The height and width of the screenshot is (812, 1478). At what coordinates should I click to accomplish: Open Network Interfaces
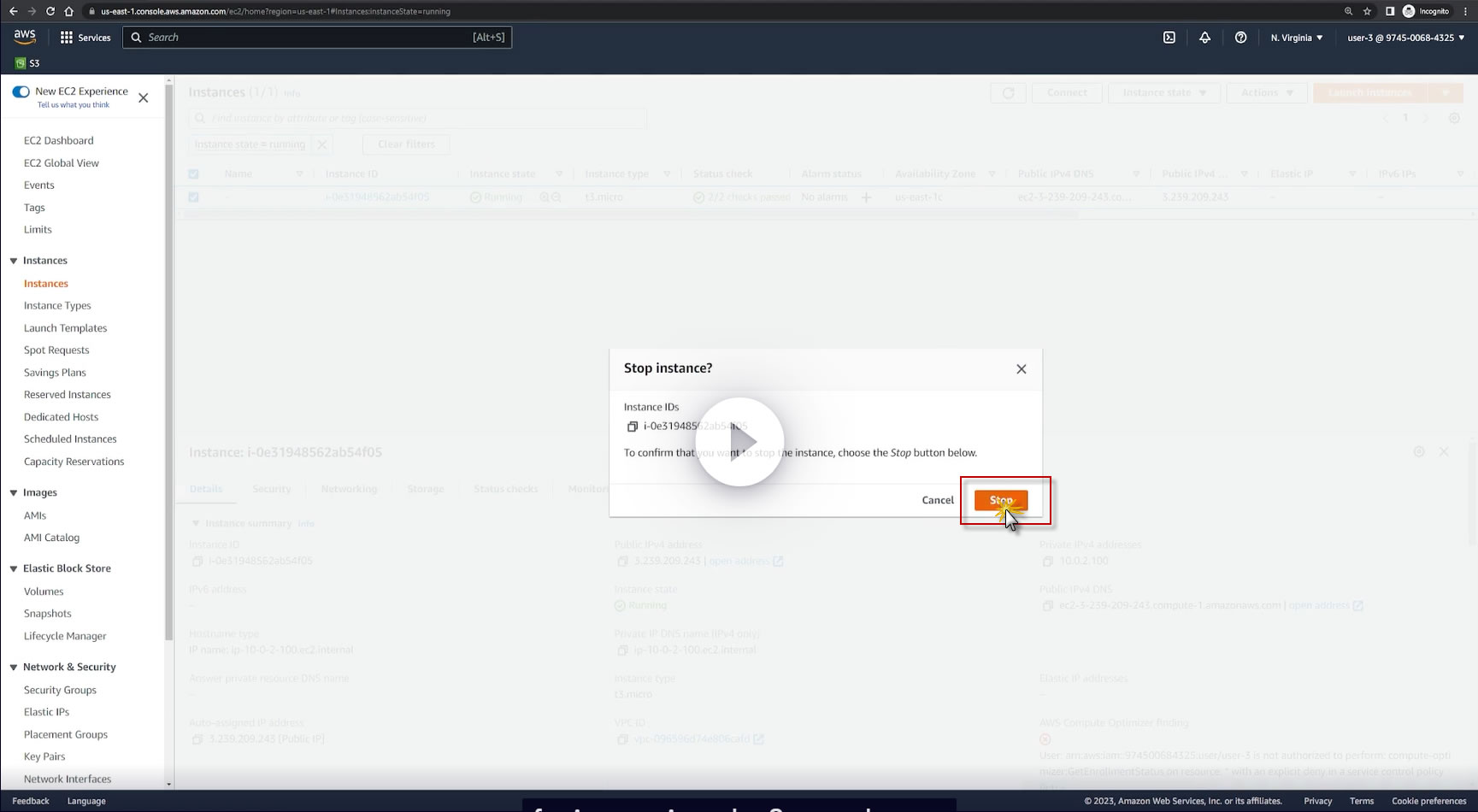tap(68, 779)
